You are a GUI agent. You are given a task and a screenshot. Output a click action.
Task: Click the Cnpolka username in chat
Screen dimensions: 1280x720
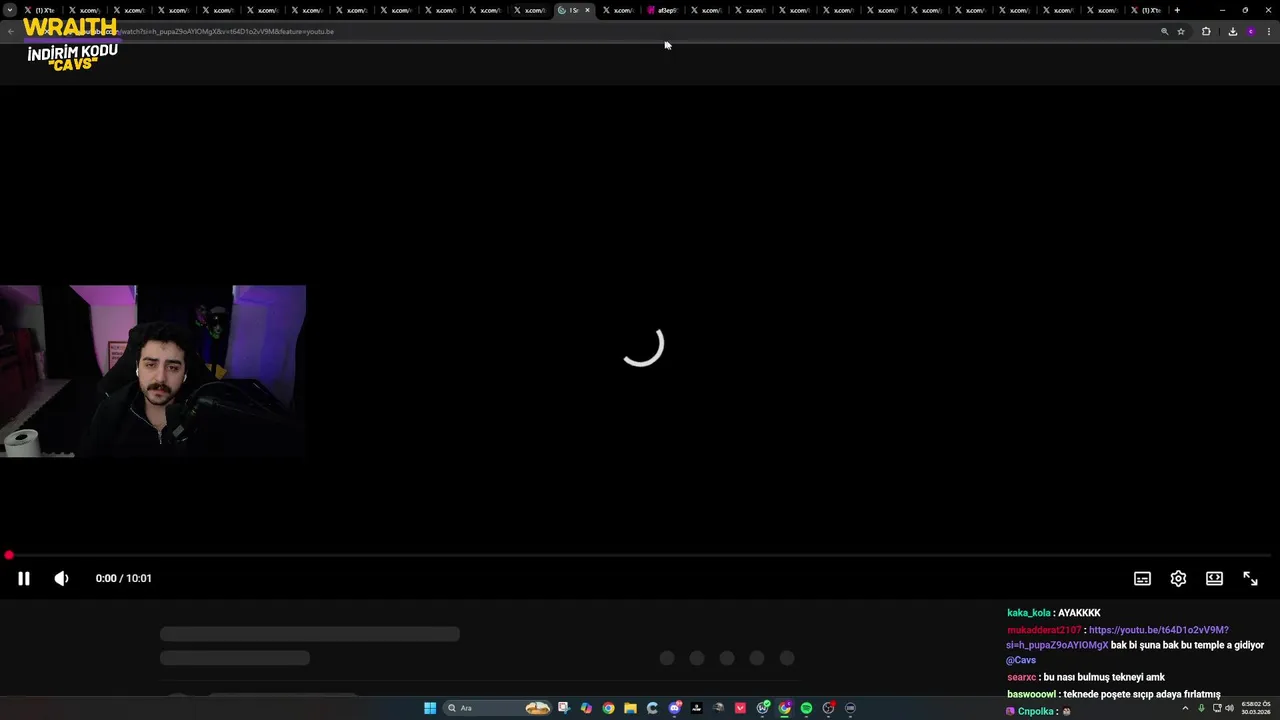pos(1035,711)
